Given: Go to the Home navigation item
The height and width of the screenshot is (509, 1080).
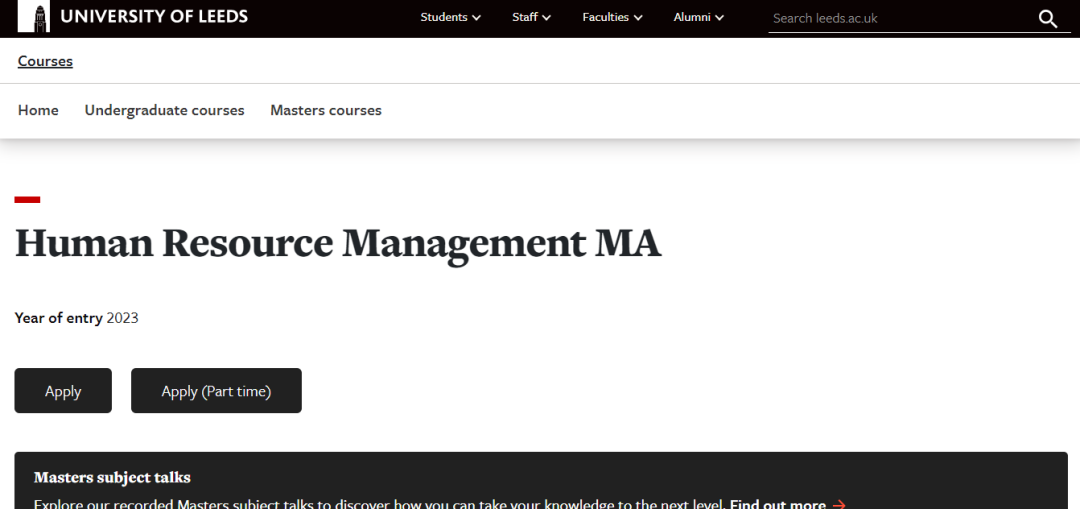Looking at the screenshot, I should pos(38,110).
